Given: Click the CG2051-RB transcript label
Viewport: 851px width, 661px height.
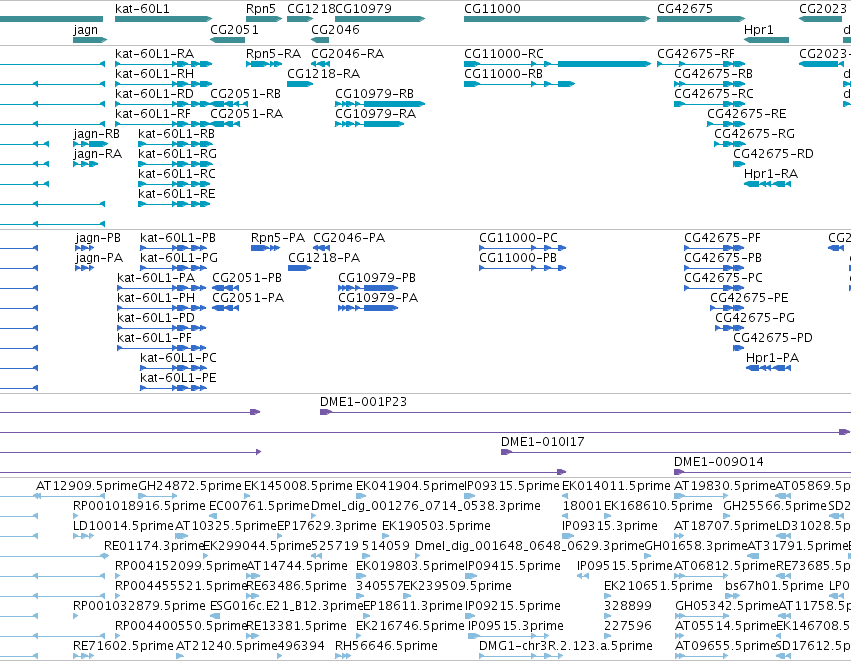Looking at the screenshot, I should [245, 94].
